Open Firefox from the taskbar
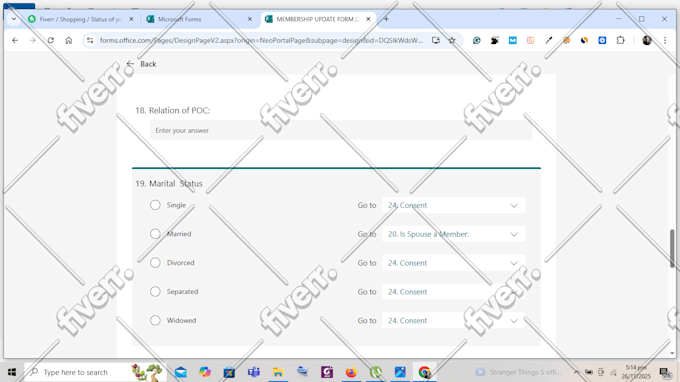This screenshot has height=382, width=680. (351, 372)
